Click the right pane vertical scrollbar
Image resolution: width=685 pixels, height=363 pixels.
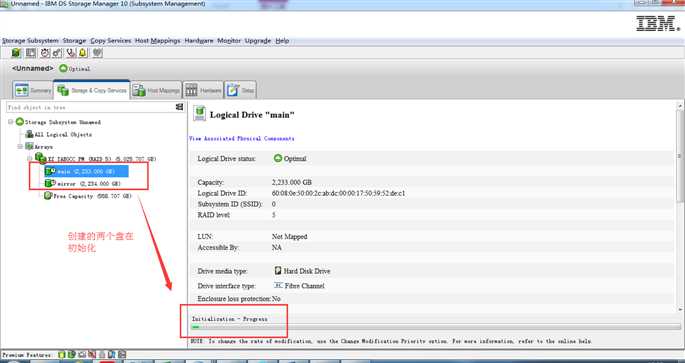click(x=680, y=207)
